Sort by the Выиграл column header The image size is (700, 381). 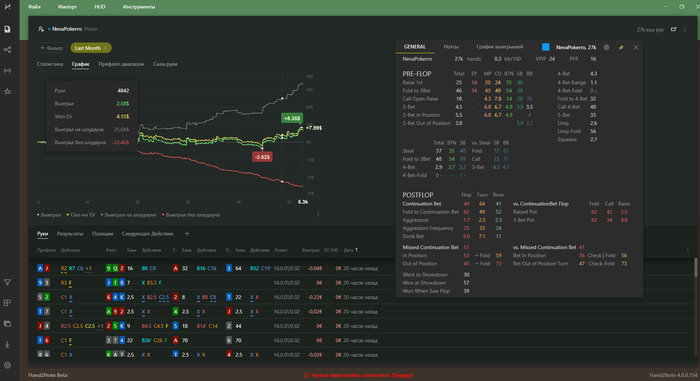click(311, 250)
